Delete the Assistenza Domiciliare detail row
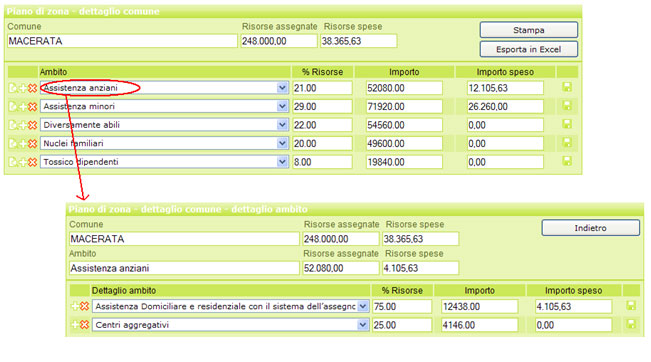Screen dimensions: 651x362 tap(84, 306)
